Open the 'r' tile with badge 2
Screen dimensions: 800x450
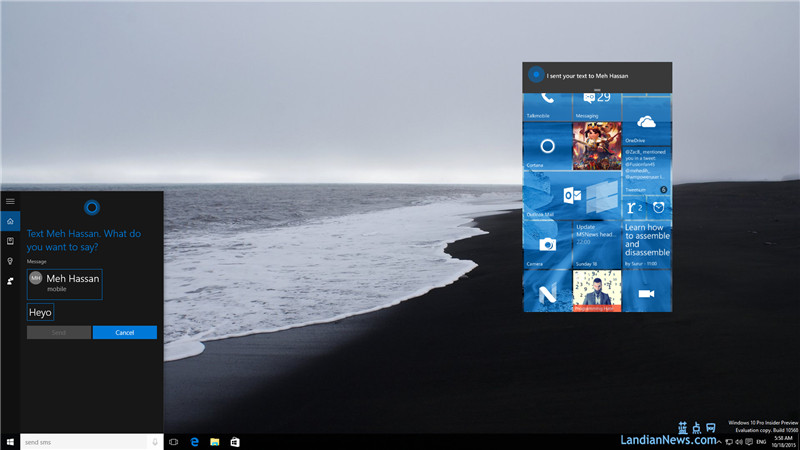634,207
